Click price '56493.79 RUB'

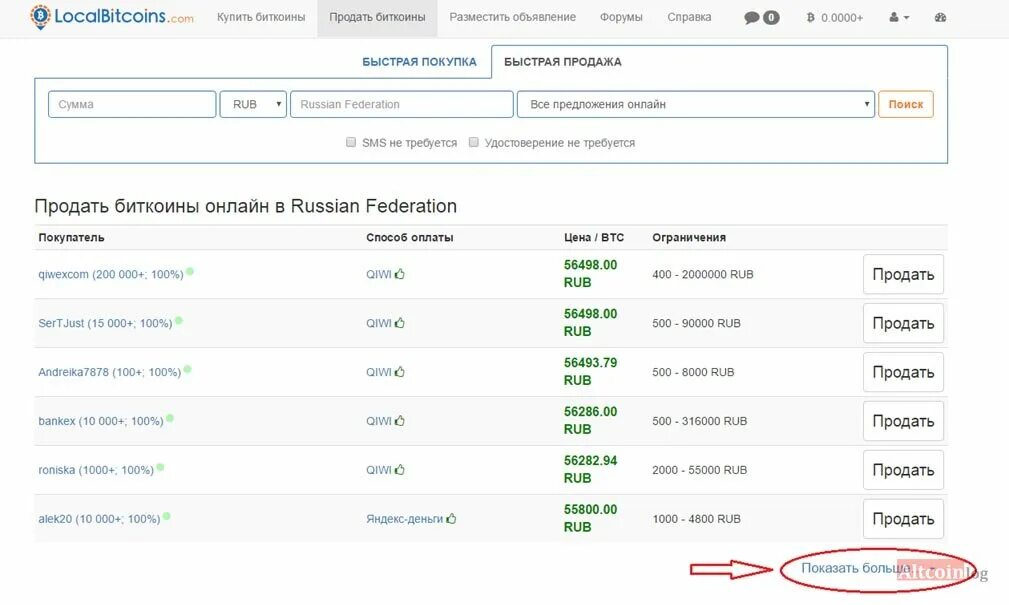click(590, 371)
